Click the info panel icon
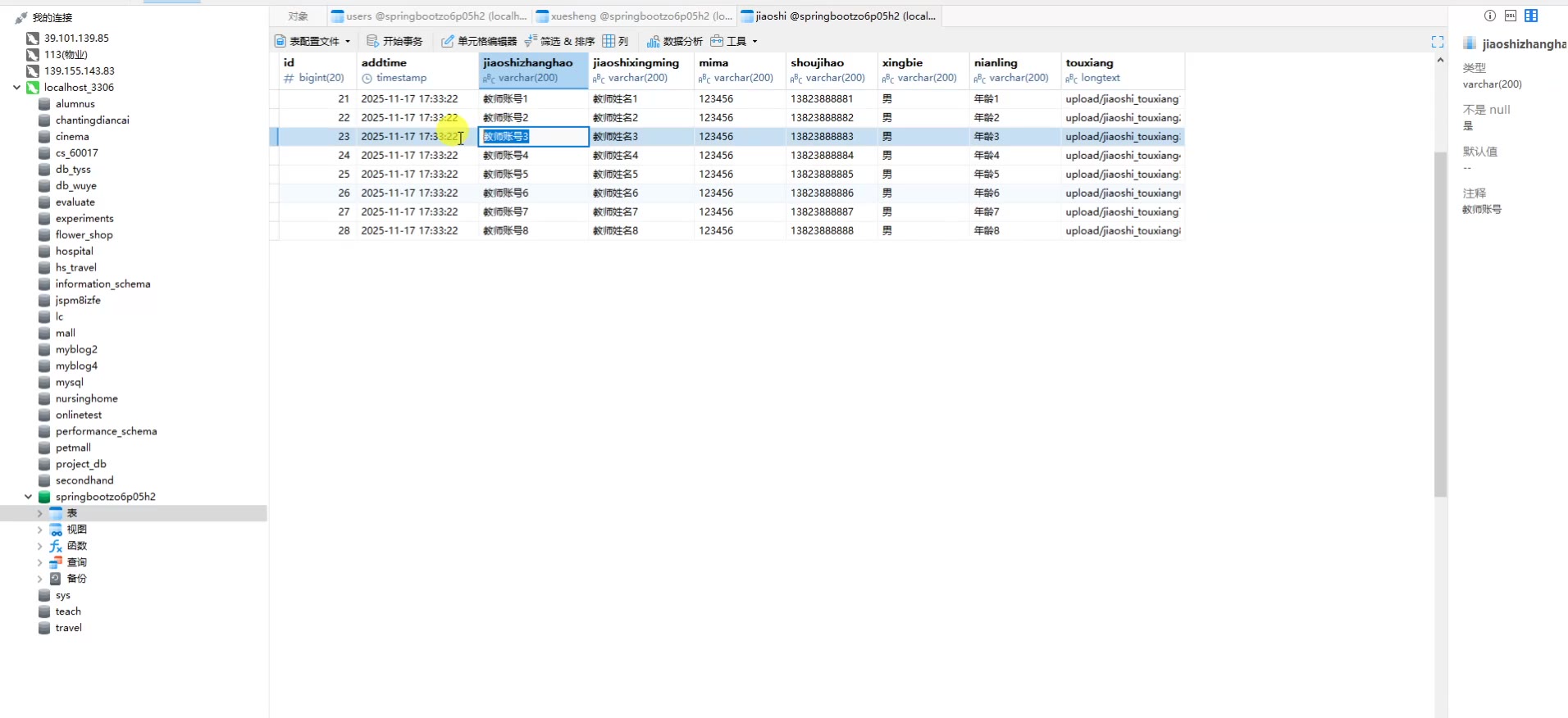This screenshot has height=718, width=1568. point(1490,16)
